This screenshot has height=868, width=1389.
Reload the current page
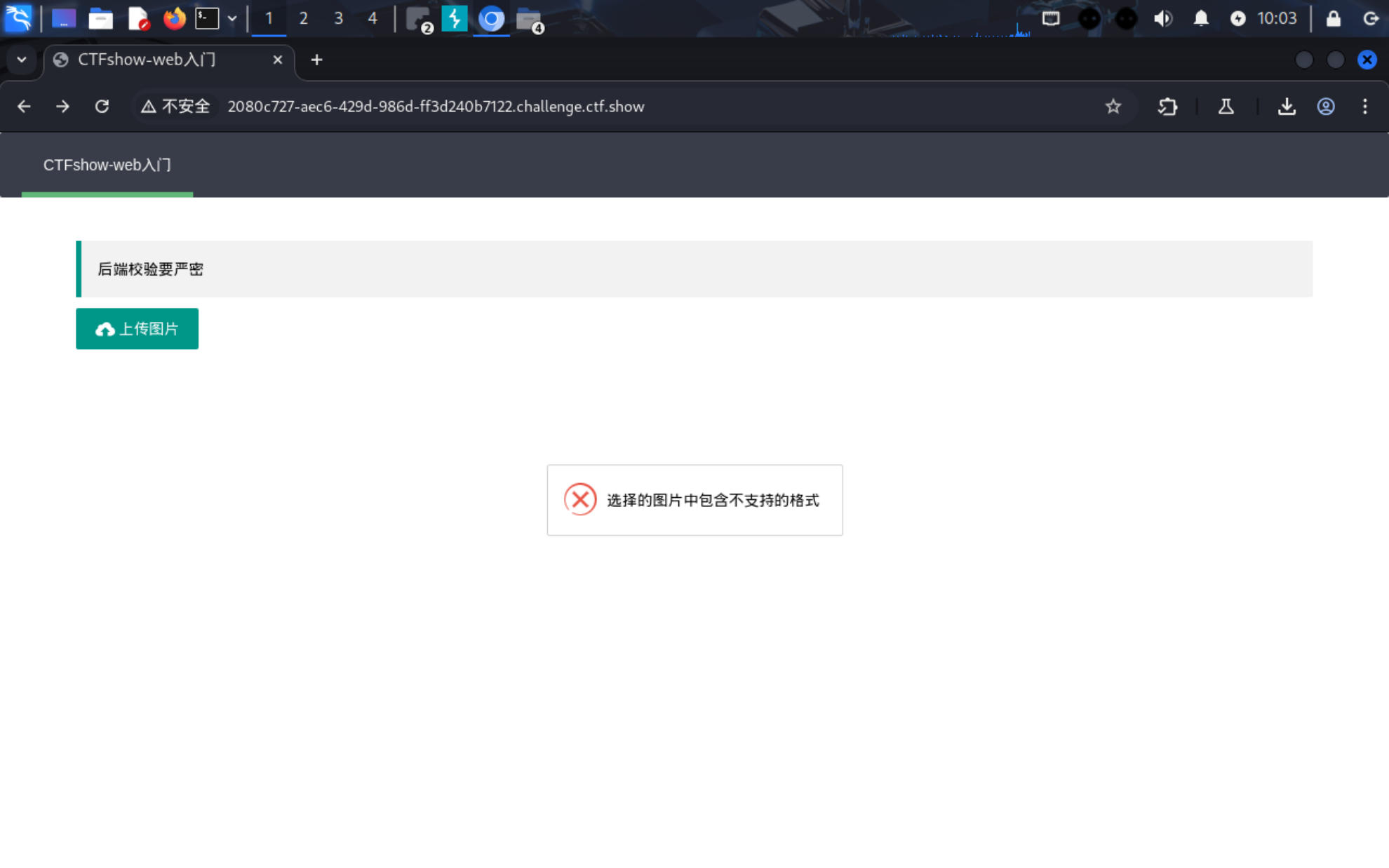tap(102, 107)
